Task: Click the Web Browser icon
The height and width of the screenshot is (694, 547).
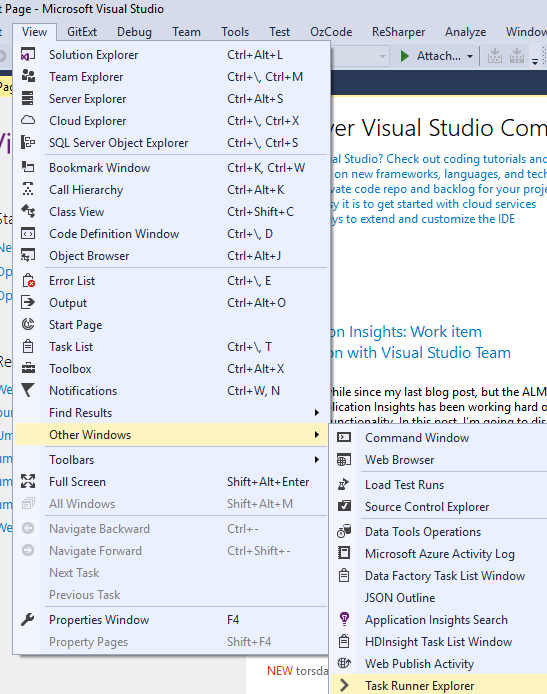Action: [344, 460]
